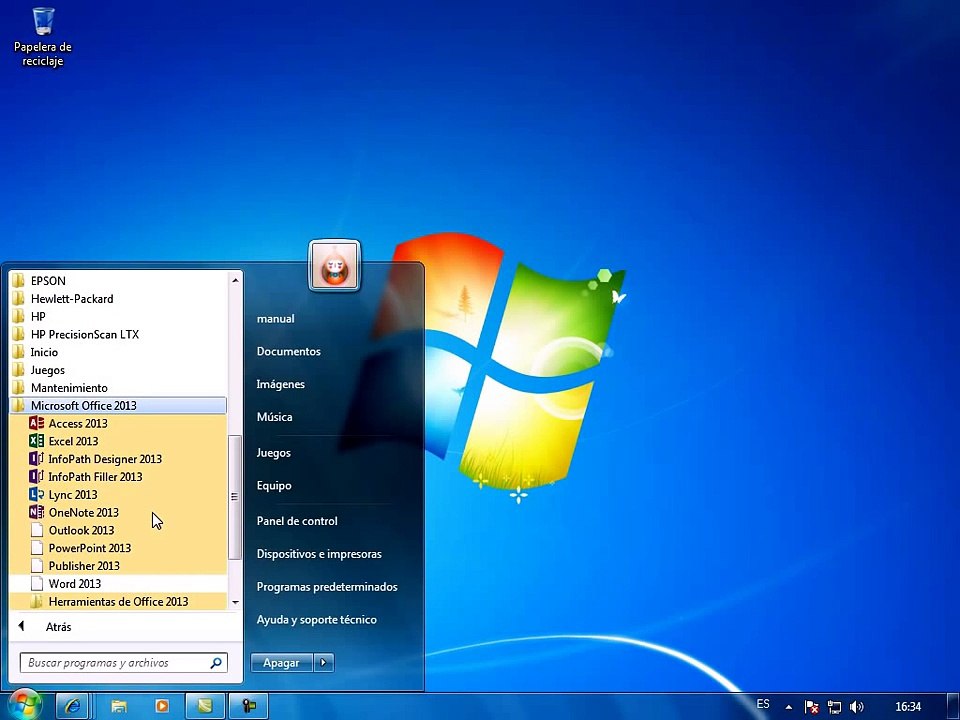Click the search magnifier icon
Image resolution: width=960 pixels, height=720 pixels.
[216, 662]
